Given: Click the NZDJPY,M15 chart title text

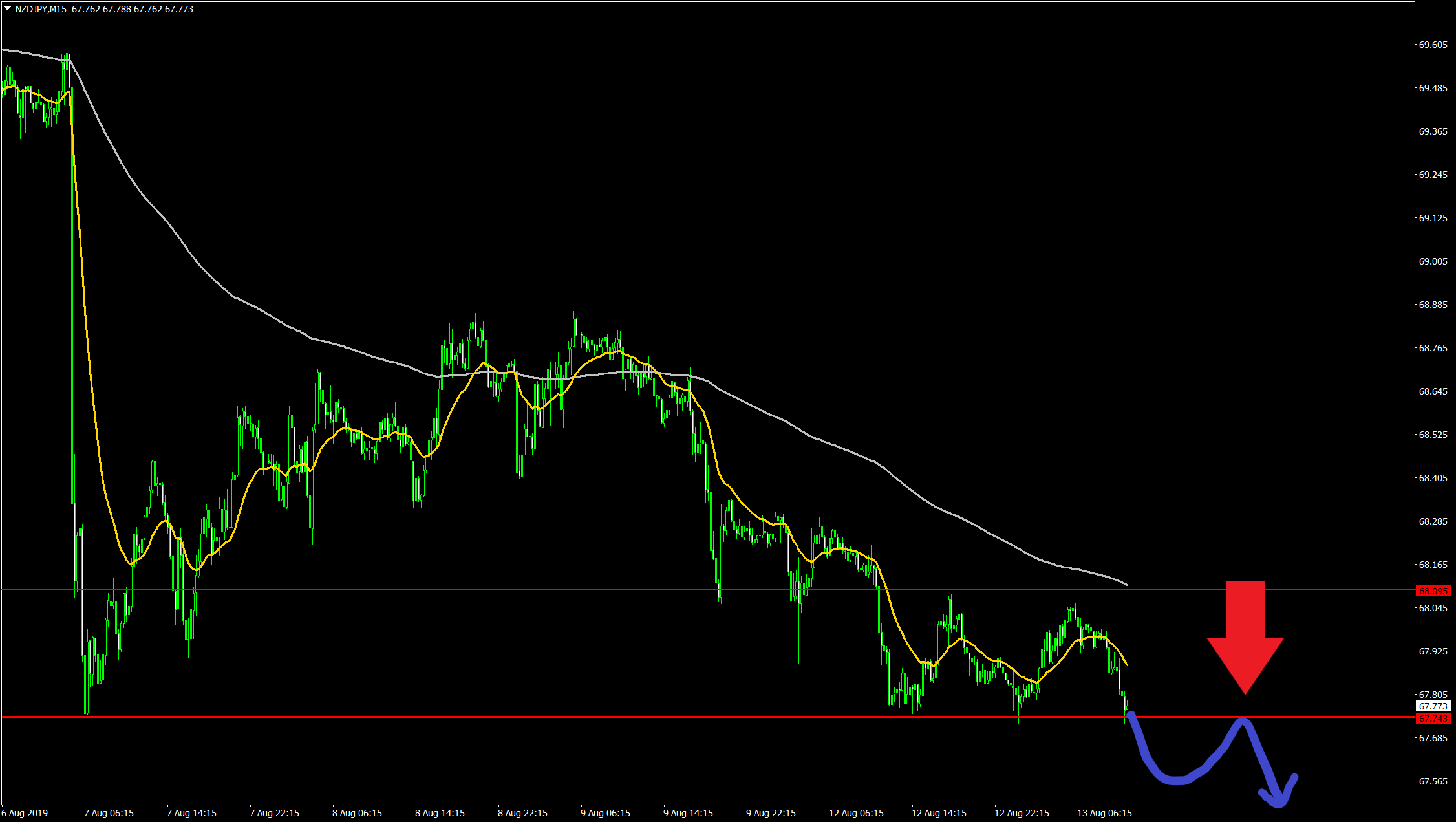Looking at the screenshot, I should 41,9.
